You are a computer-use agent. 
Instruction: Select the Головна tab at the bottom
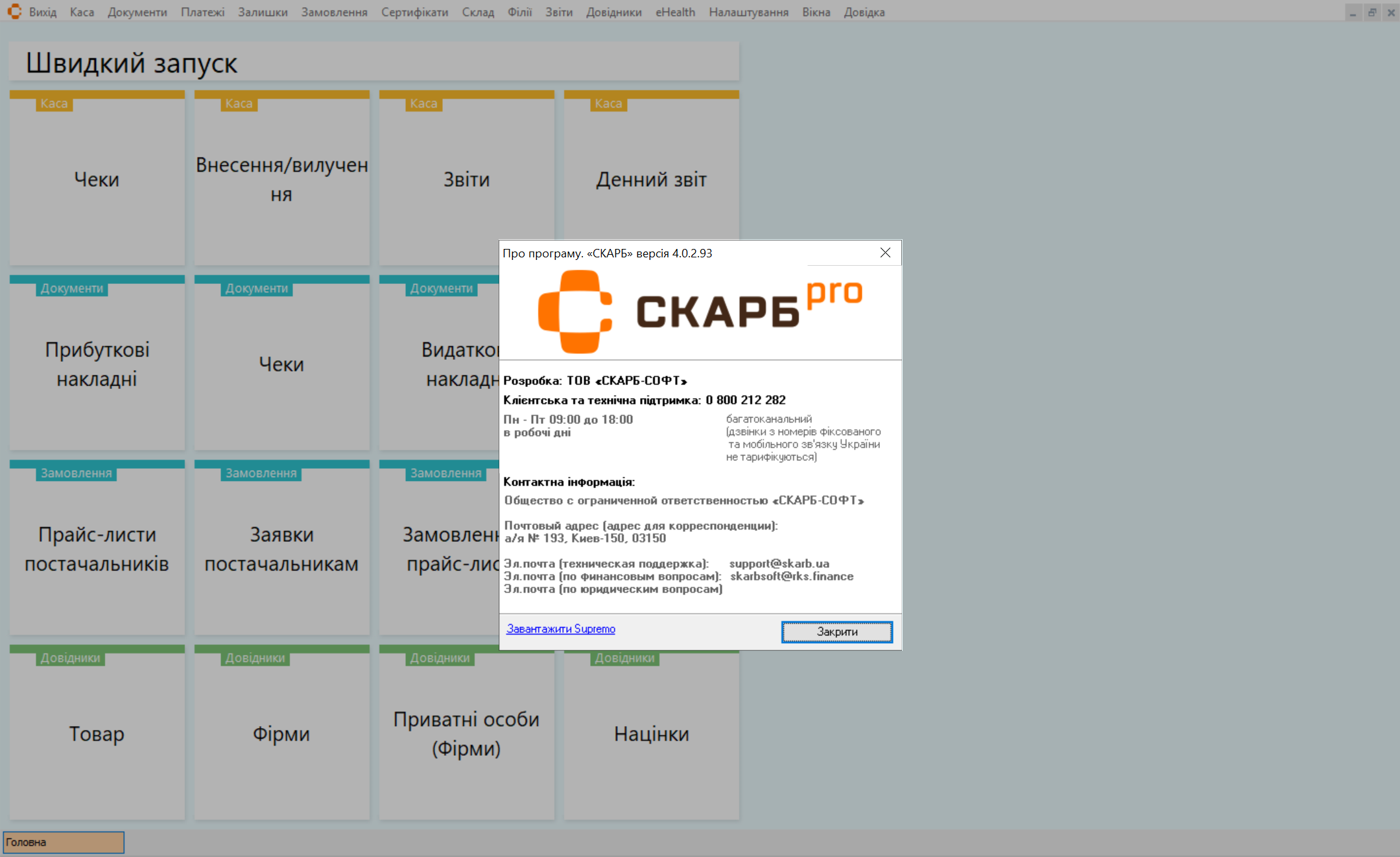[x=64, y=842]
